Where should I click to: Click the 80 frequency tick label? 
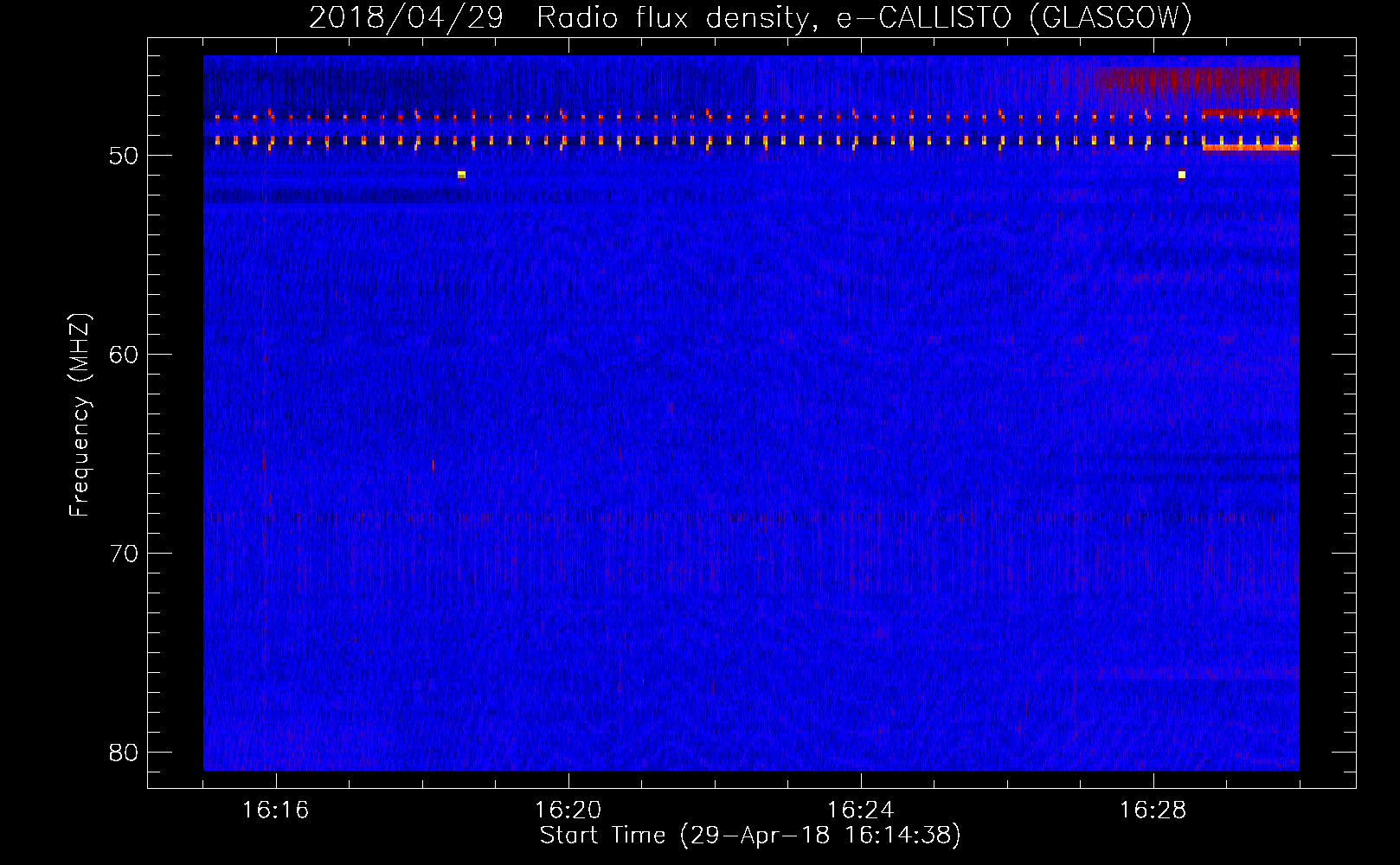[x=124, y=753]
